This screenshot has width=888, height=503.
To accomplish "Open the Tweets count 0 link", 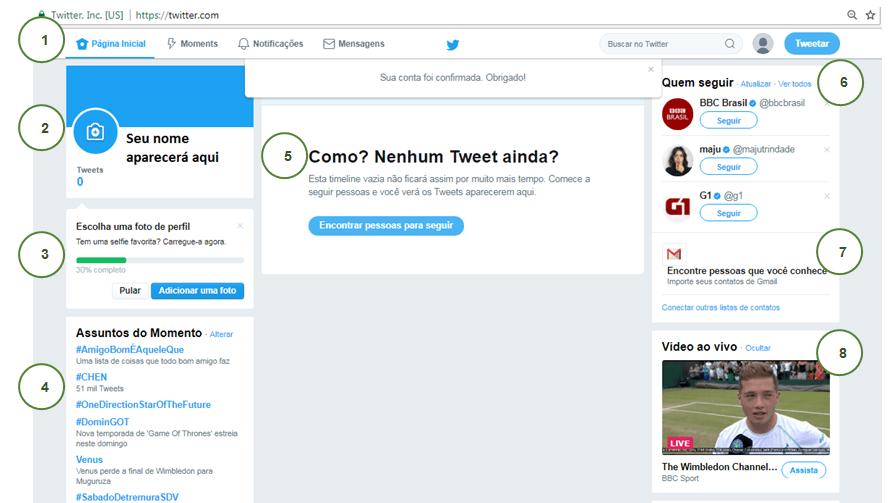I will pyautogui.click(x=80, y=181).
